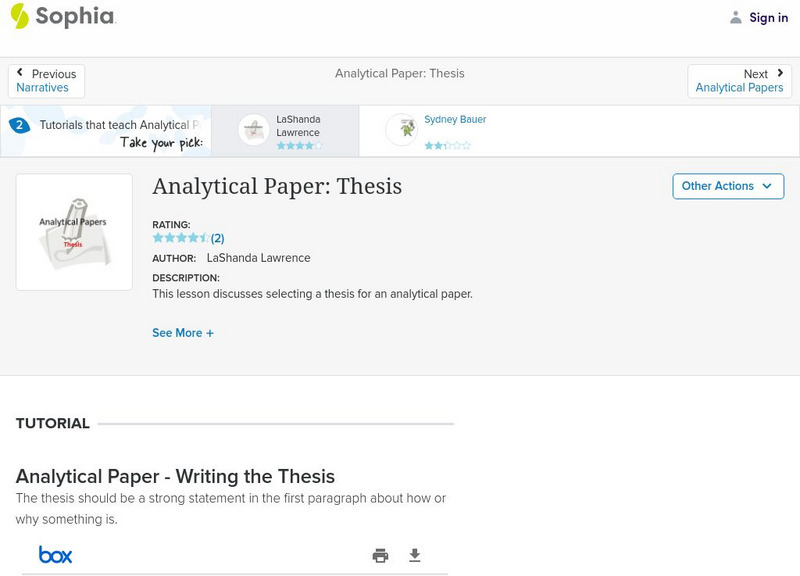Open the Analytical Papers thumbnail image
The image size is (800, 576).
74,231
